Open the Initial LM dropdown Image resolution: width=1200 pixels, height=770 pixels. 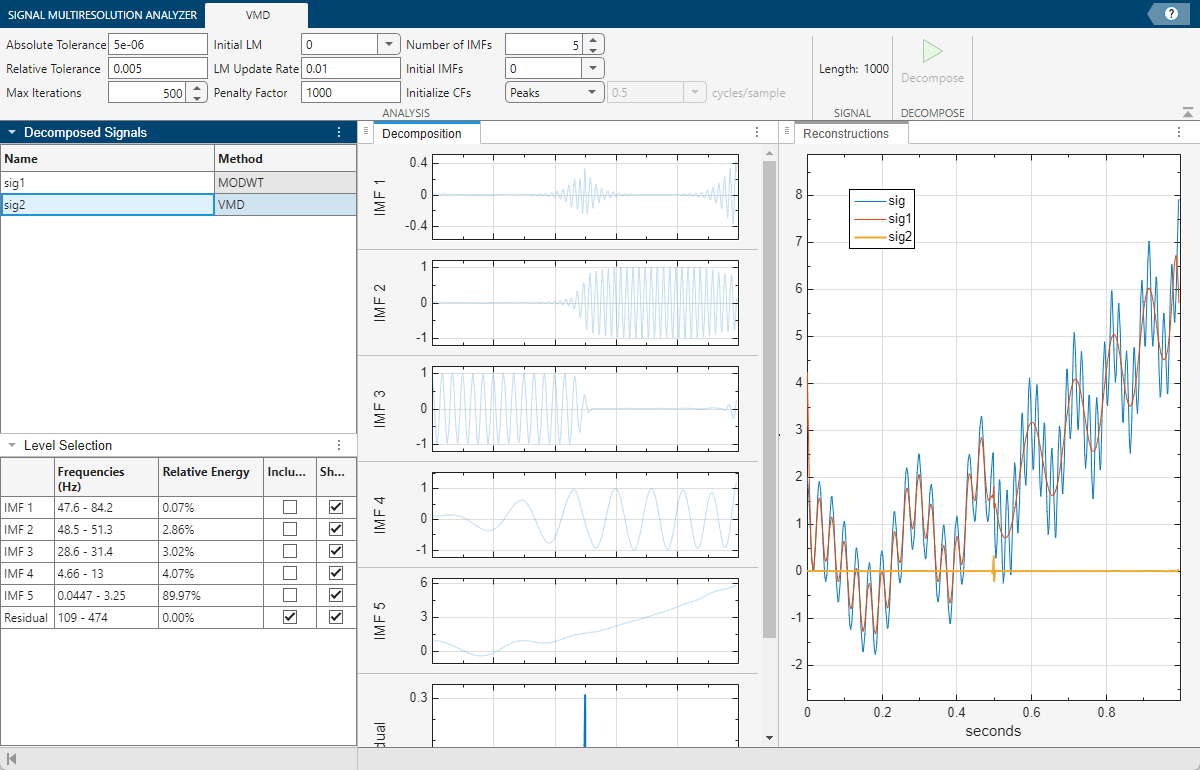pyautogui.click(x=388, y=45)
